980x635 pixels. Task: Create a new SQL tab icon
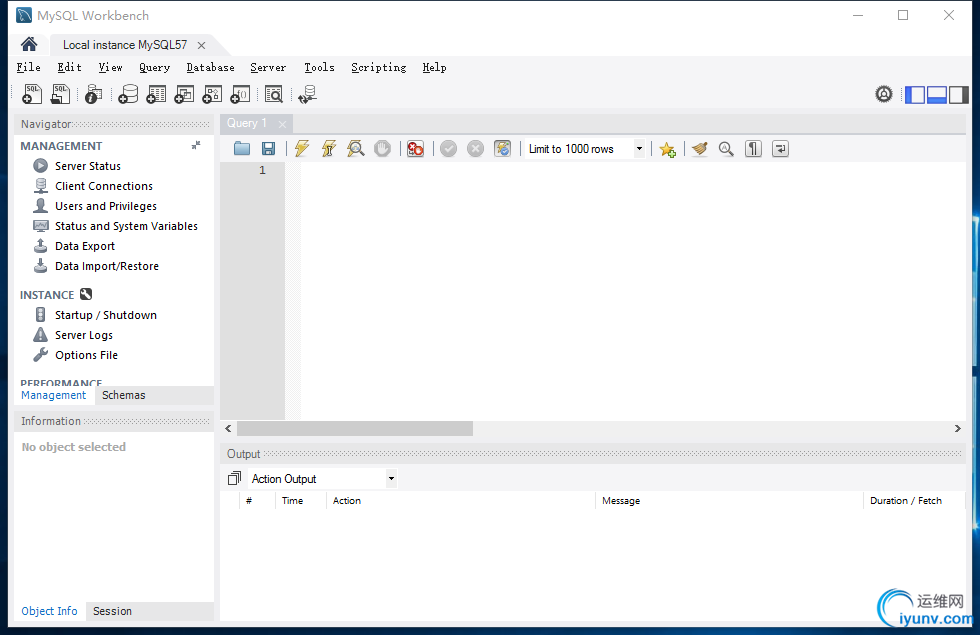31,94
